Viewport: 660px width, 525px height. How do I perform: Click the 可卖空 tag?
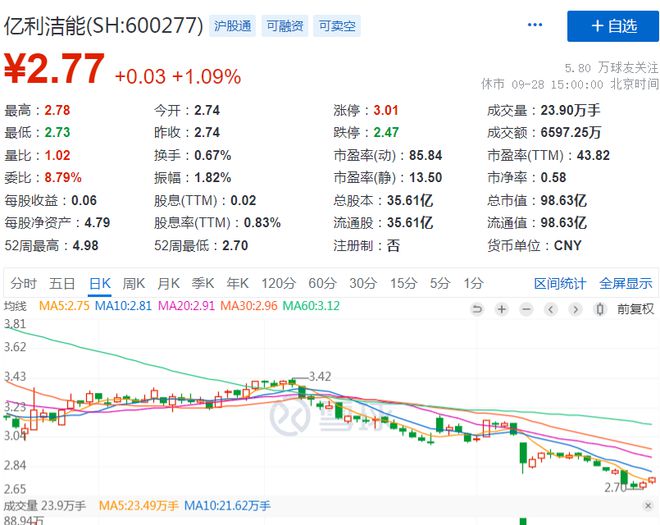[337, 26]
